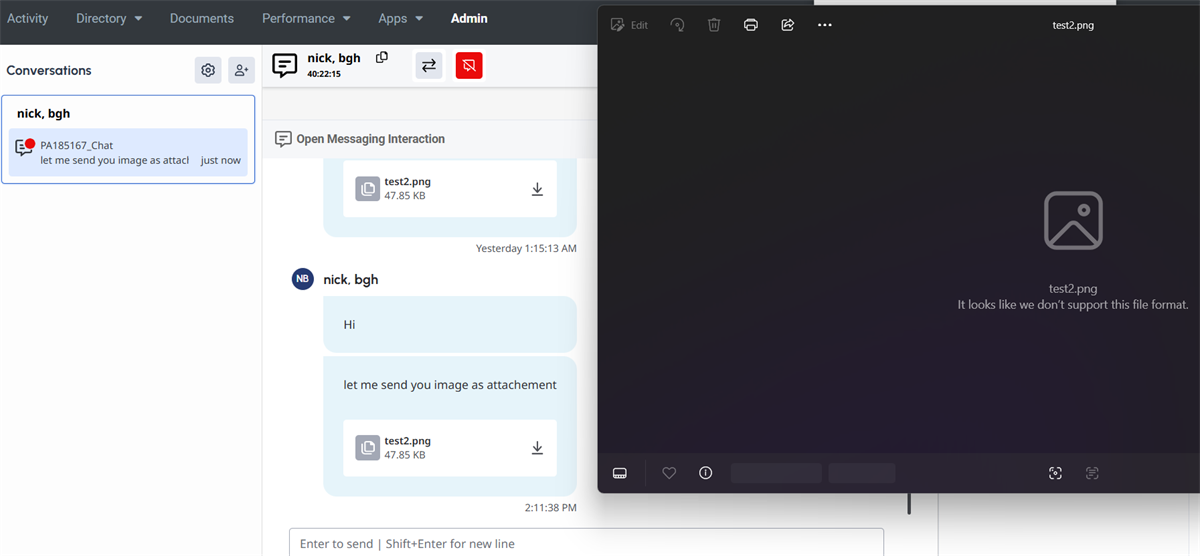This screenshot has height=556, width=1200.
Task: Click file icon of test2.png in lower message
Action: click(x=367, y=448)
